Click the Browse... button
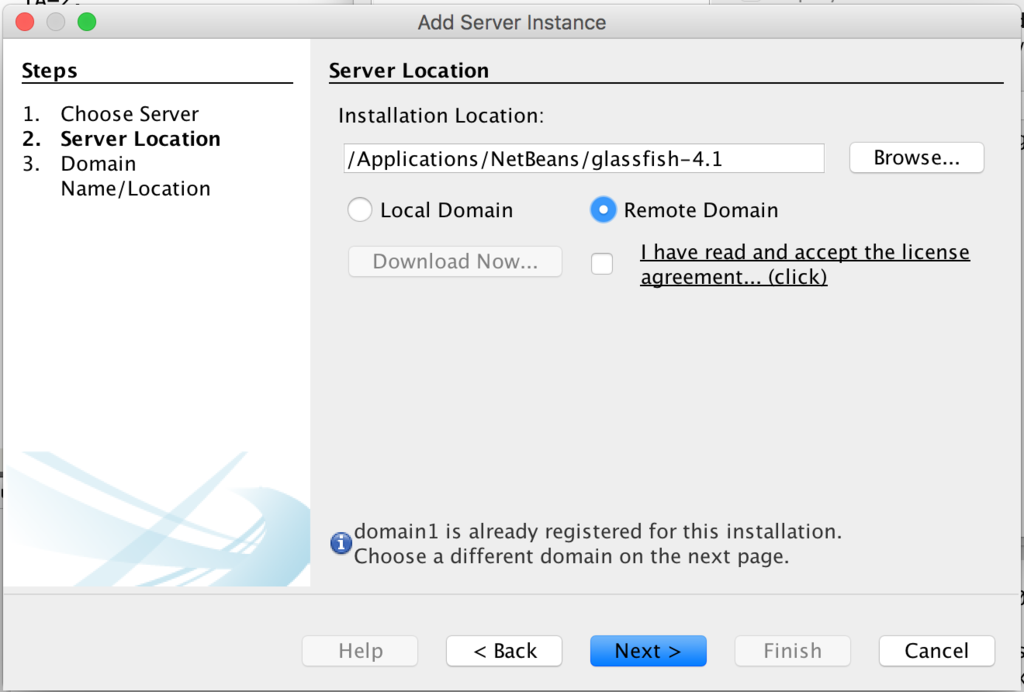1024x692 pixels. point(916,158)
